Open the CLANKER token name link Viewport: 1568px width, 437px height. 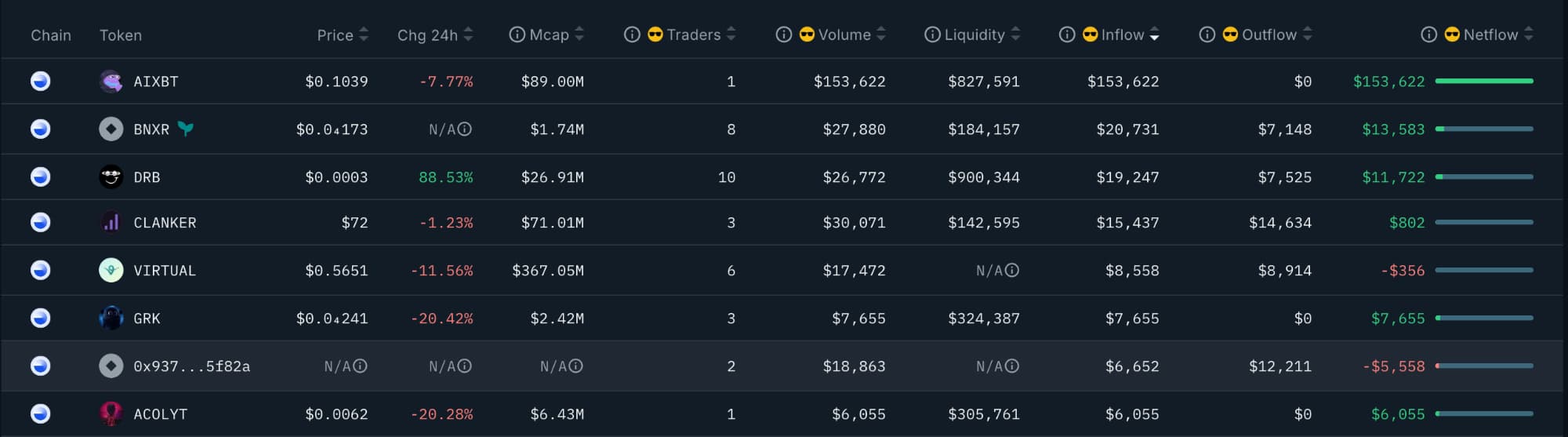coord(165,223)
